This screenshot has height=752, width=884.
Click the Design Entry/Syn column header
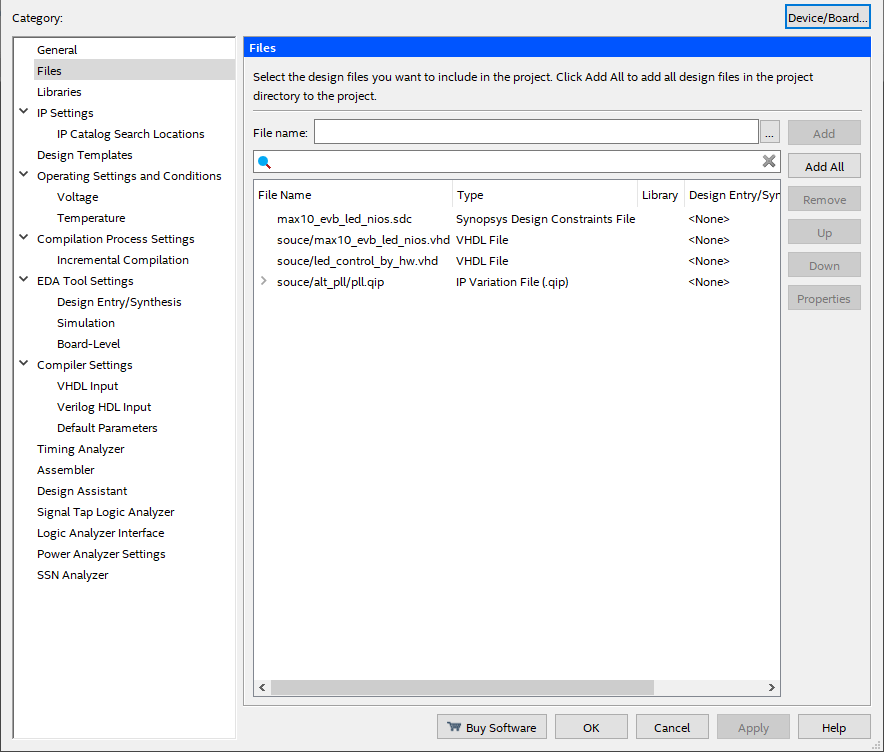coord(732,194)
